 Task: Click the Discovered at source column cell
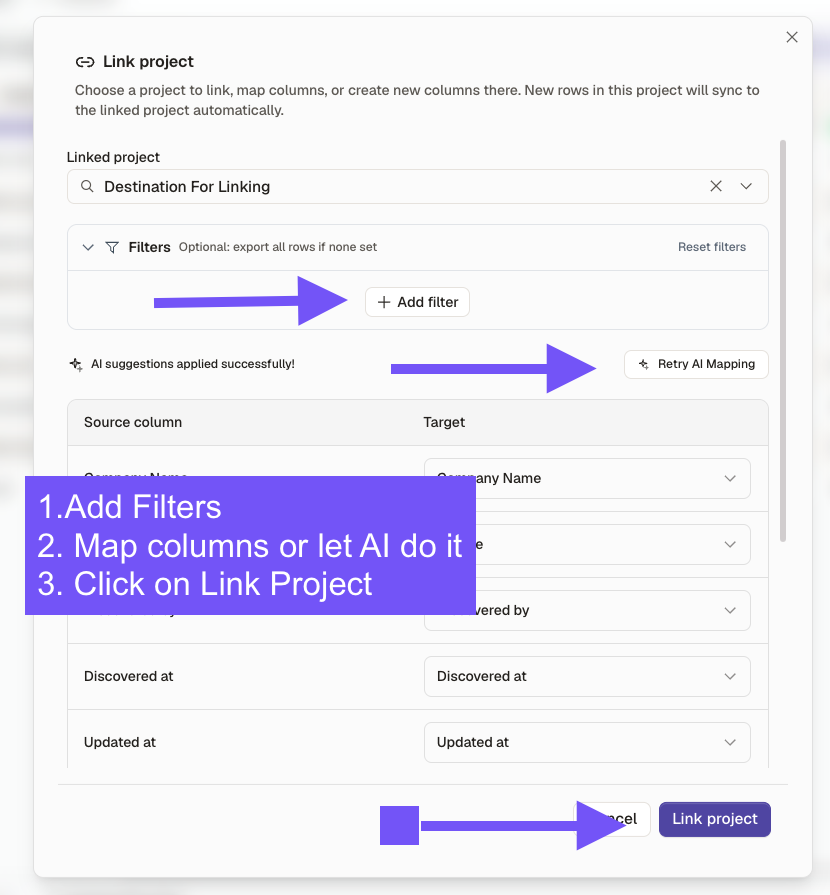[128, 676]
